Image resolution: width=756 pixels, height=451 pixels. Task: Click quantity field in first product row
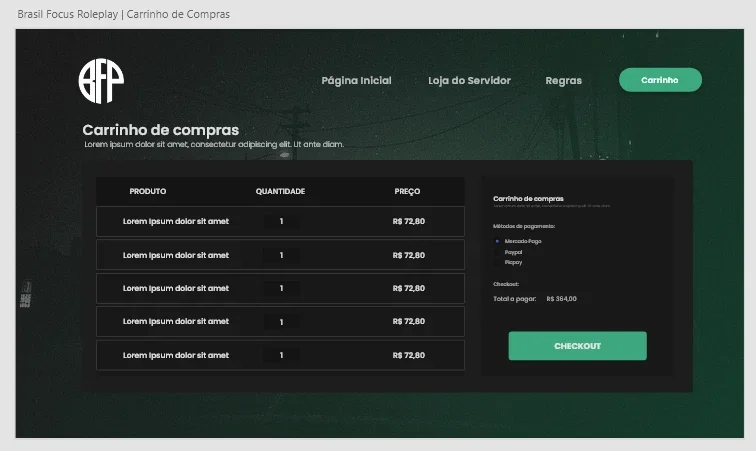281,221
